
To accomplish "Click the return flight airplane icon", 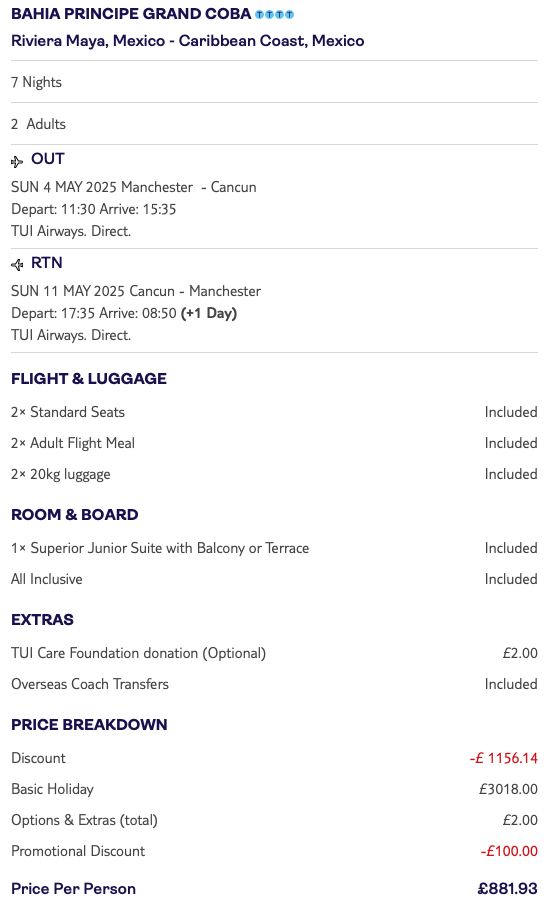I will point(17,265).
